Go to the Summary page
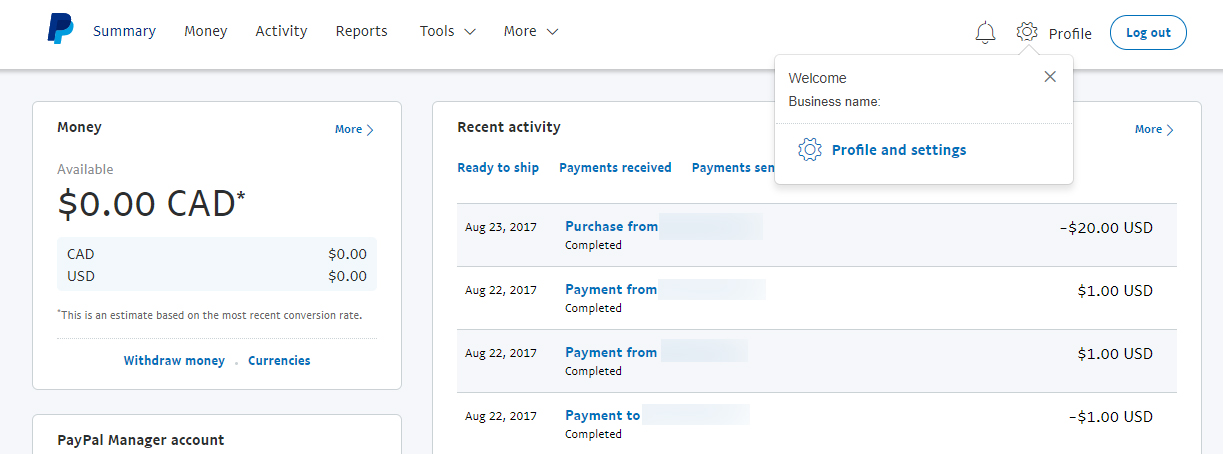1223x454 pixels. click(x=124, y=31)
